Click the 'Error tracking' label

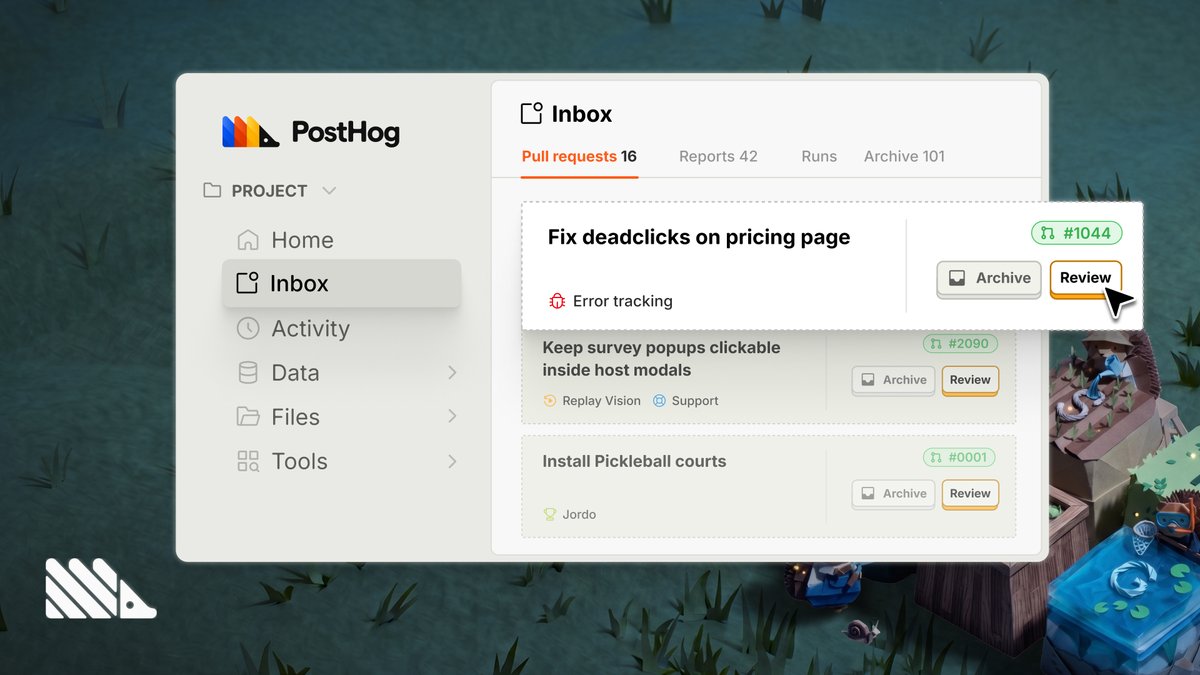pos(622,301)
